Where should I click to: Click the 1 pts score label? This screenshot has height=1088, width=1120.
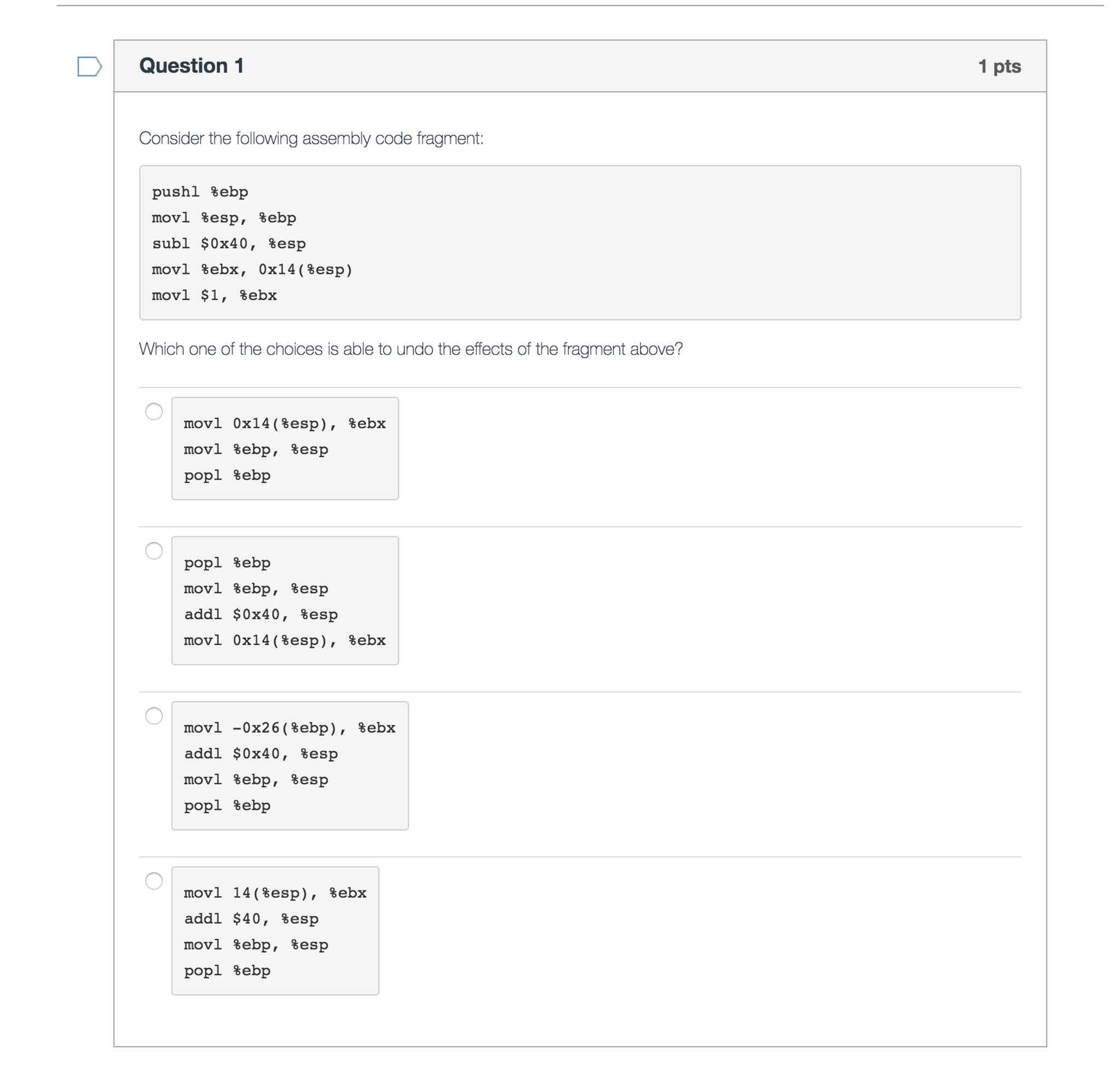pos(1000,66)
